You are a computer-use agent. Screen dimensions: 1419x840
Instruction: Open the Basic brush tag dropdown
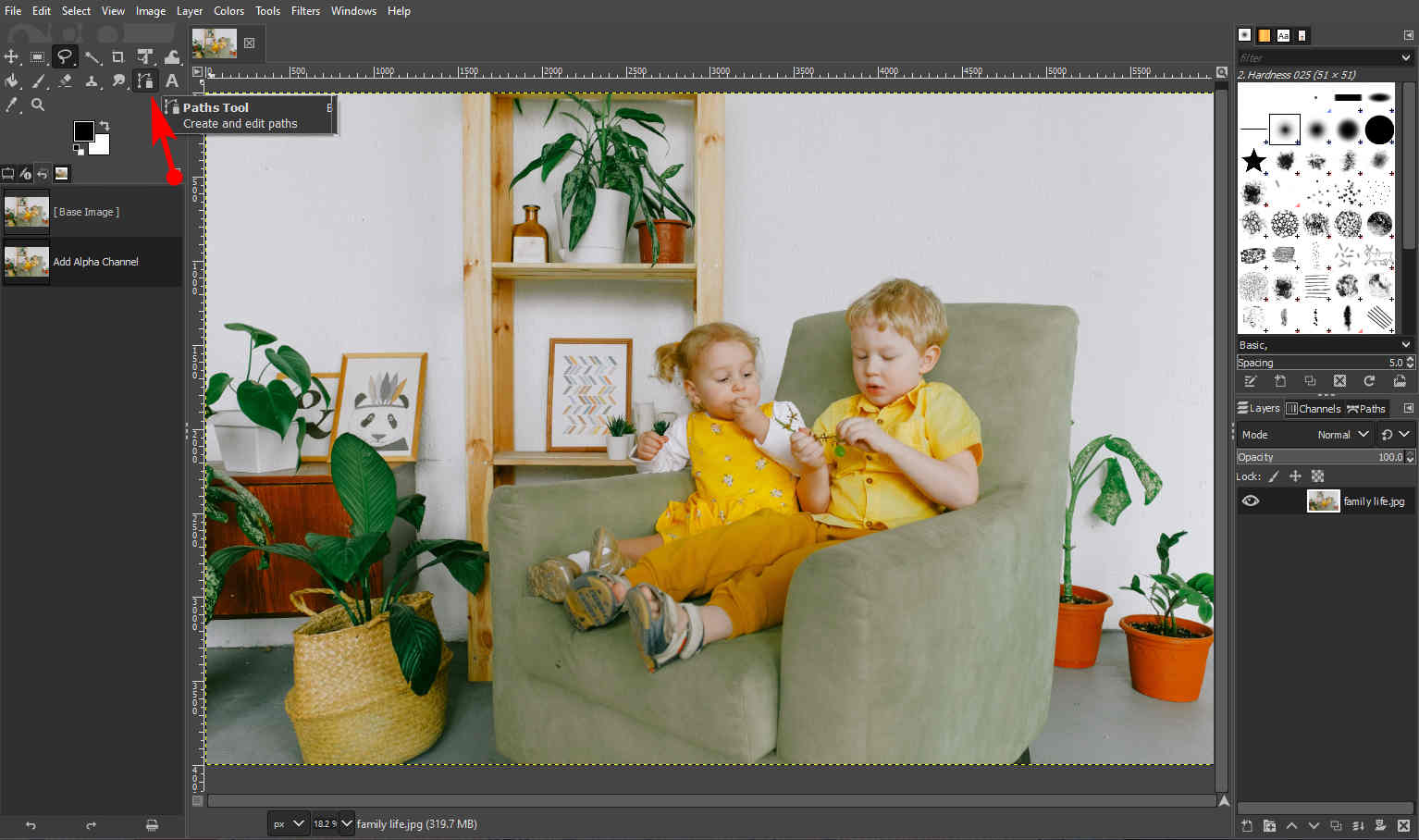coord(1324,345)
